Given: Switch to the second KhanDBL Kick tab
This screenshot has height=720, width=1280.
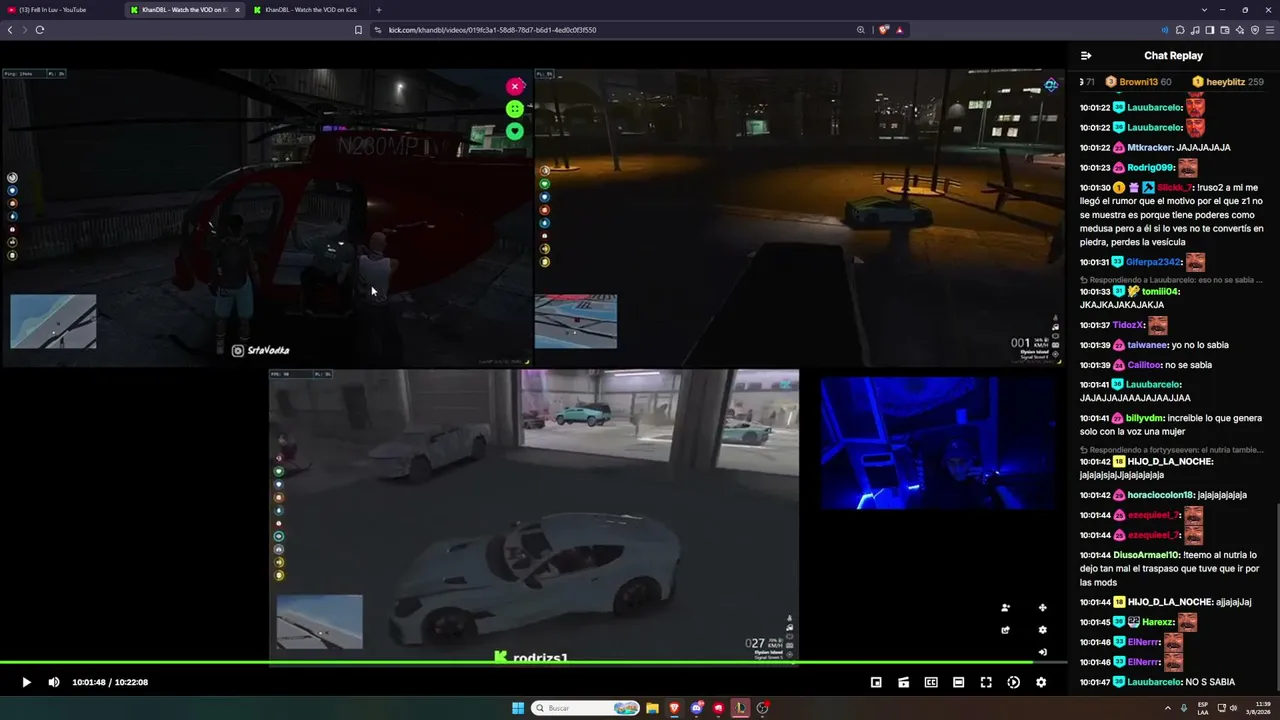Looking at the screenshot, I should [308, 10].
